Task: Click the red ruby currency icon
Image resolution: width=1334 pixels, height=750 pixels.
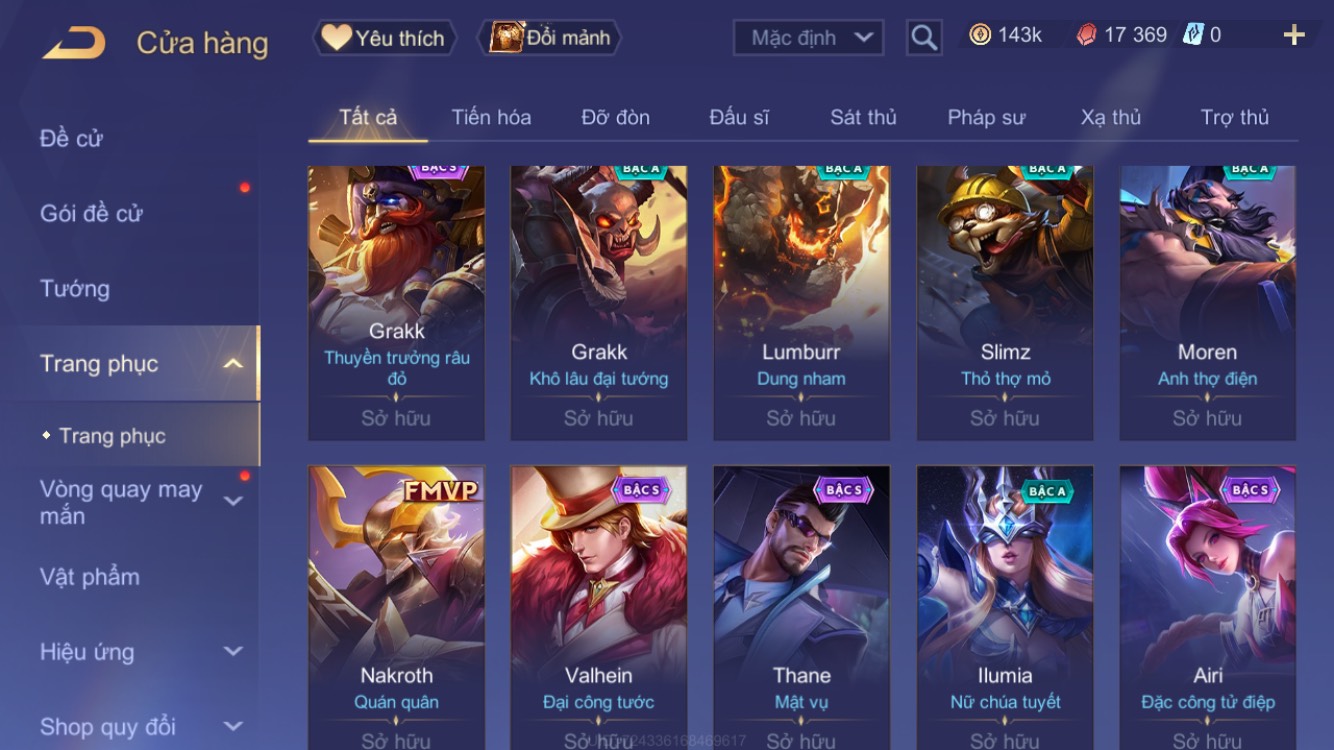Action: [1086, 35]
